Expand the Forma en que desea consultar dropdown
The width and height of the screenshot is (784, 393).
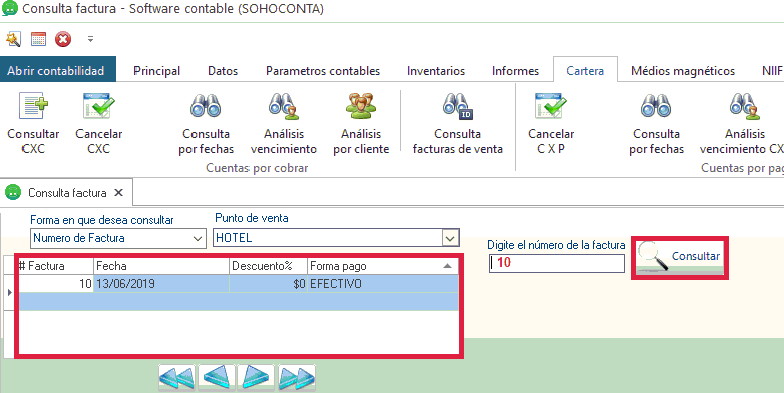[x=198, y=239]
